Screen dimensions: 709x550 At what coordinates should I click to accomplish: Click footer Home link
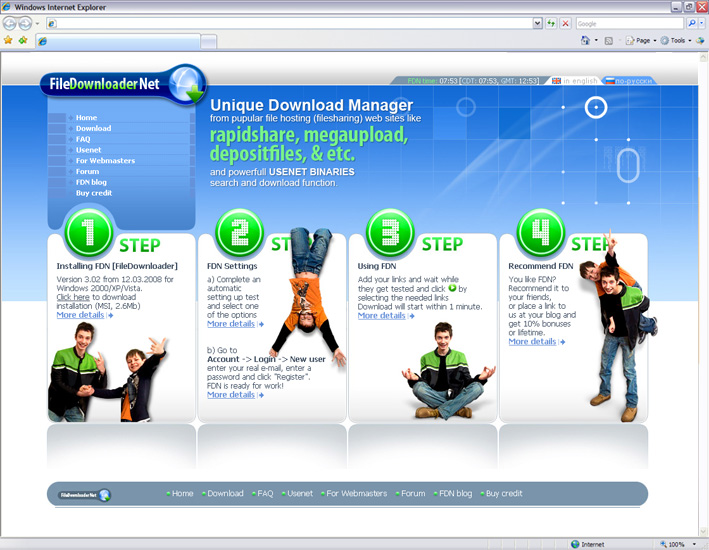click(x=183, y=493)
